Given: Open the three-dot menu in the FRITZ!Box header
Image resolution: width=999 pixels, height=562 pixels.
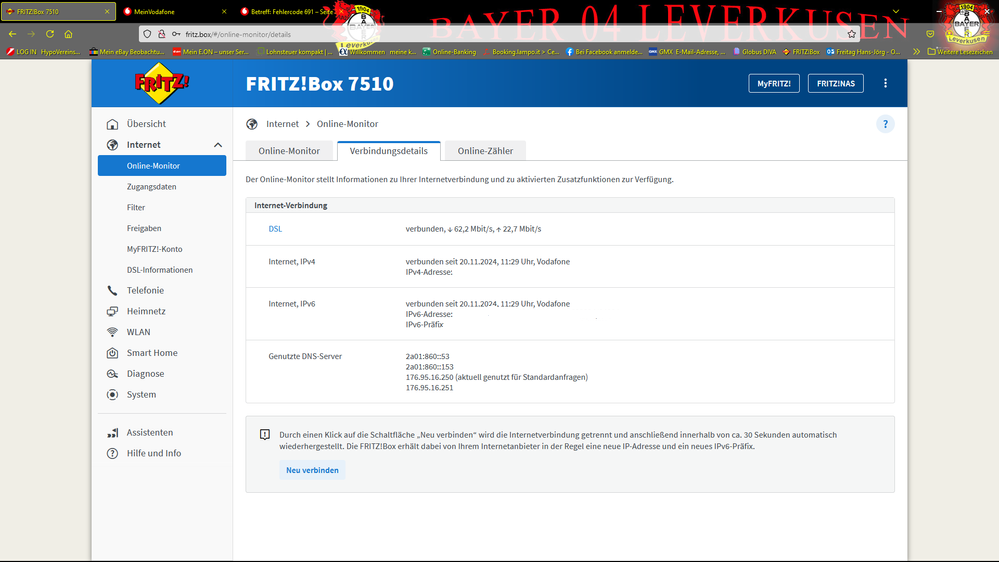Looking at the screenshot, I should 885,83.
